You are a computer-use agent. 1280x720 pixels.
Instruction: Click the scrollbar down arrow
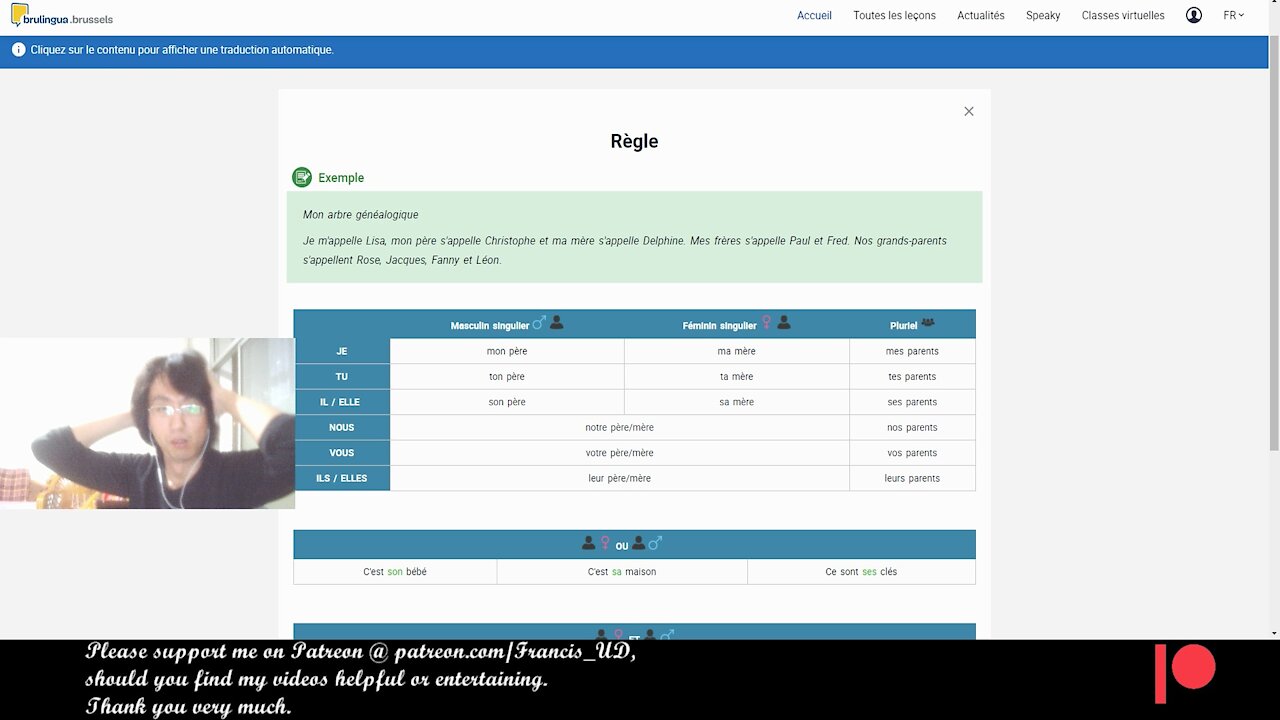(x=1273, y=633)
